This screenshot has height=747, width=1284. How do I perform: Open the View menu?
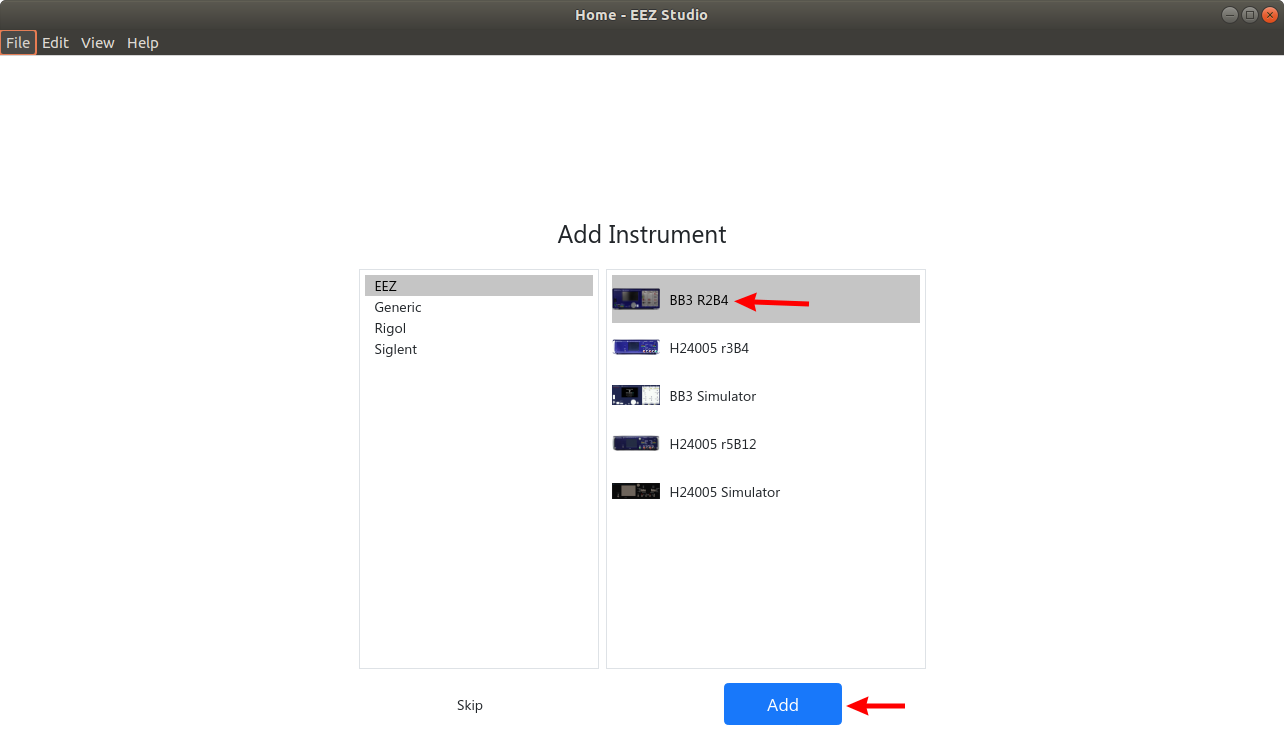pyautogui.click(x=98, y=43)
